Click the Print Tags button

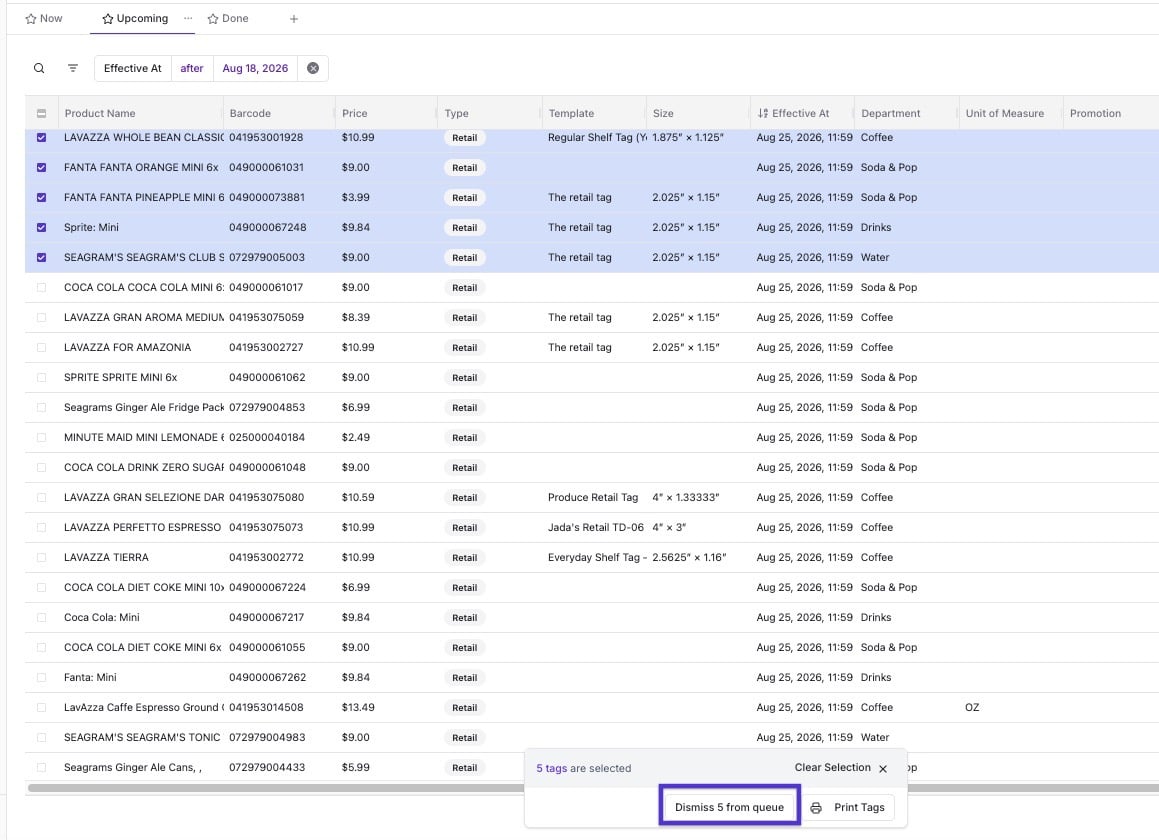point(849,807)
